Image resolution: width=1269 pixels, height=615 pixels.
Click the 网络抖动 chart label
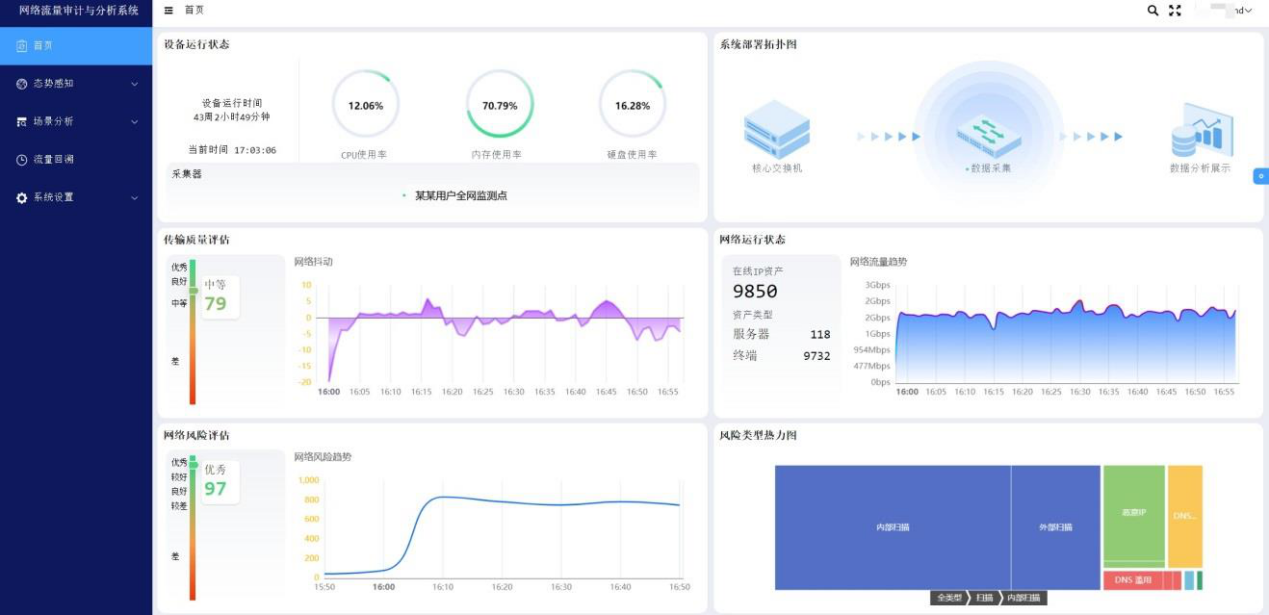coord(313,262)
